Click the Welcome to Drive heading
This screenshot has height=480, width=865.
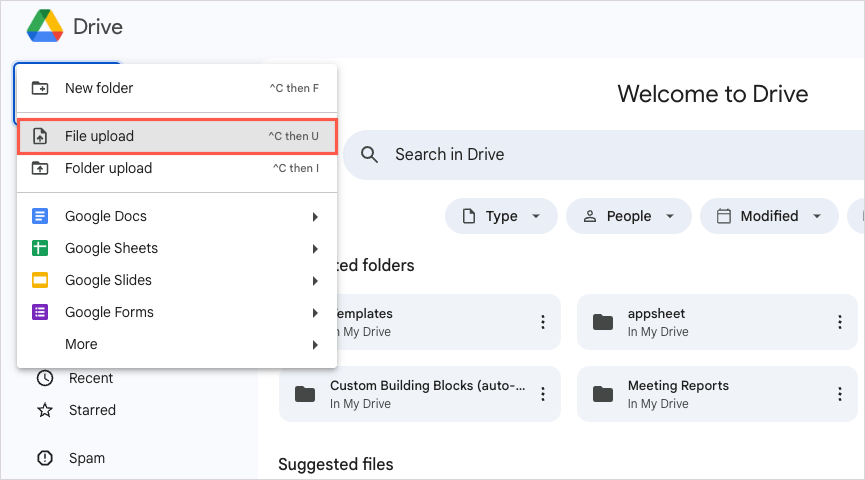coord(713,94)
